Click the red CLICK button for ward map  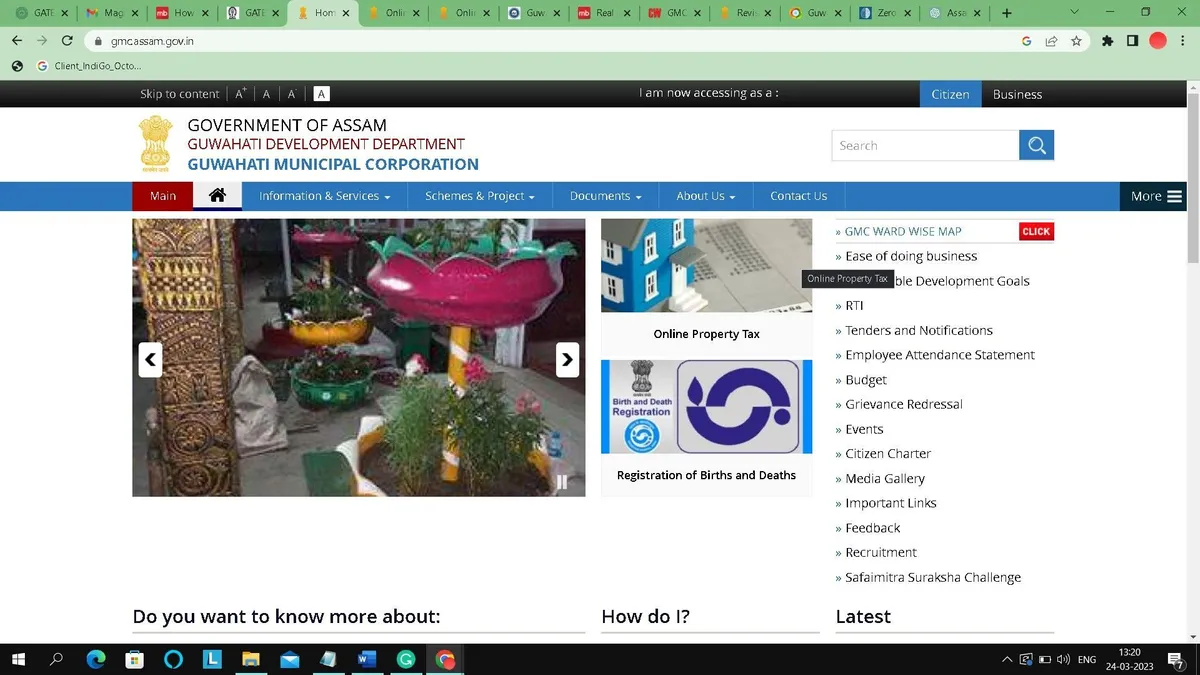click(x=1036, y=231)
